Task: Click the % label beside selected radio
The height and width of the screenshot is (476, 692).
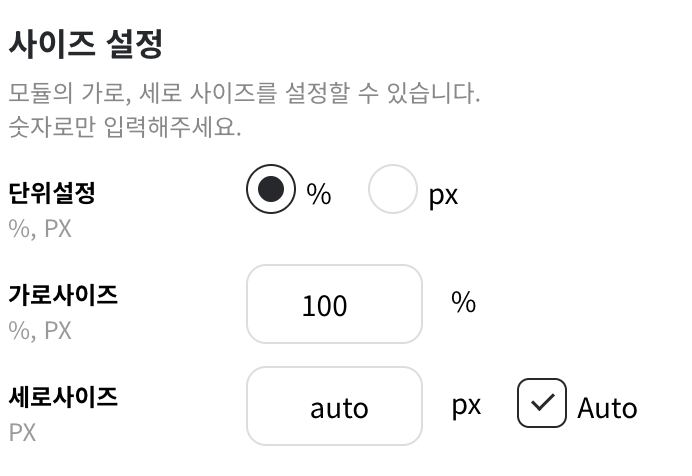Action: point(319,195)
